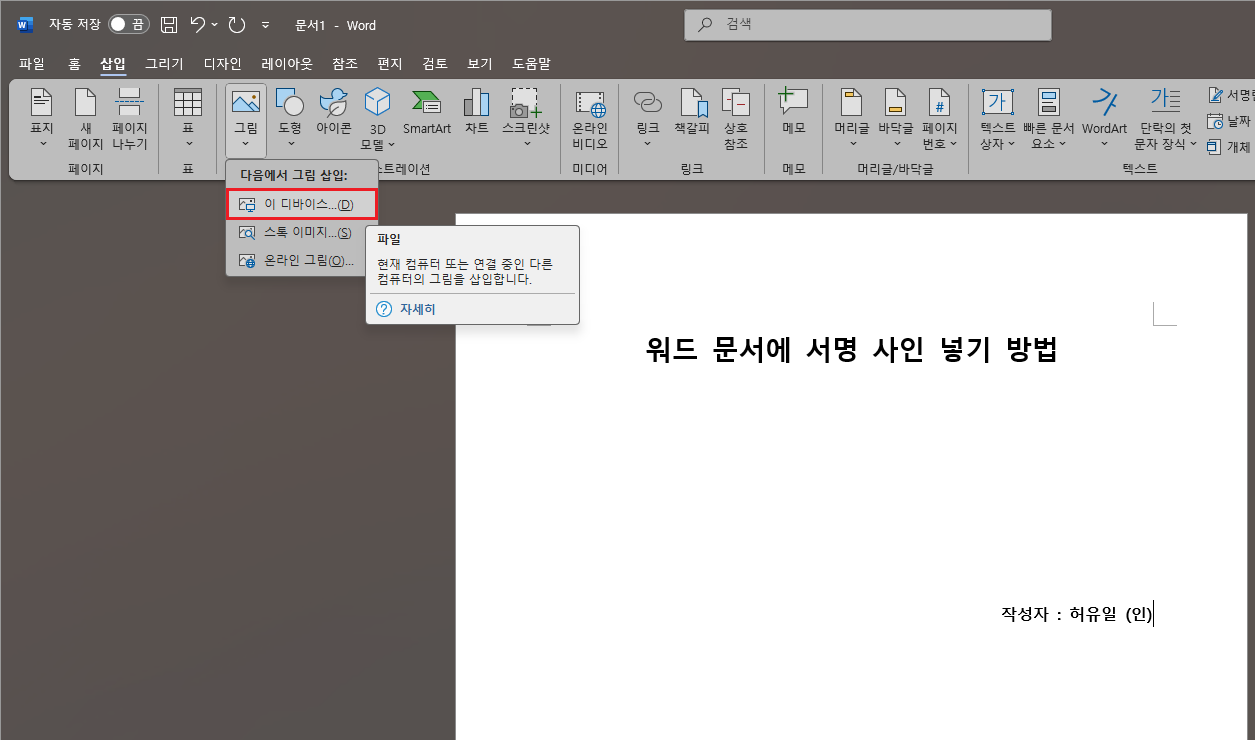Insert a 책갈피 (Bookmark)
This screenshot has width=1255, height=740.
pos(692,112)
